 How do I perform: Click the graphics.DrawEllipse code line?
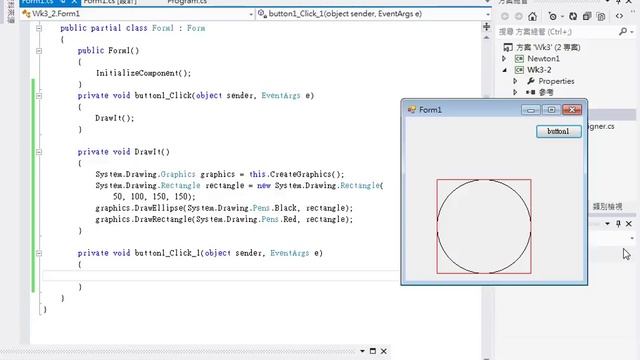pyautogui.click(x=224, y=208)
